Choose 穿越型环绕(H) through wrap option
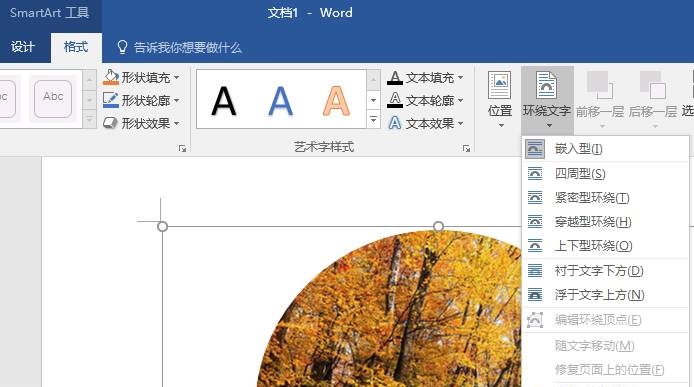The image size is (694, 387). (x=605, y=221)
